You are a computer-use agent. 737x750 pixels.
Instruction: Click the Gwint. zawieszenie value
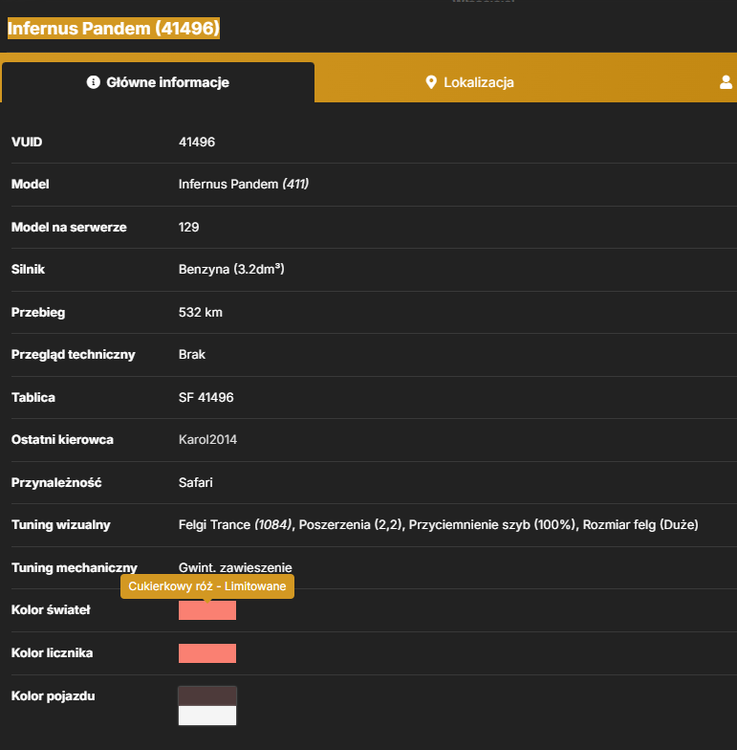[x=235, y=568]
